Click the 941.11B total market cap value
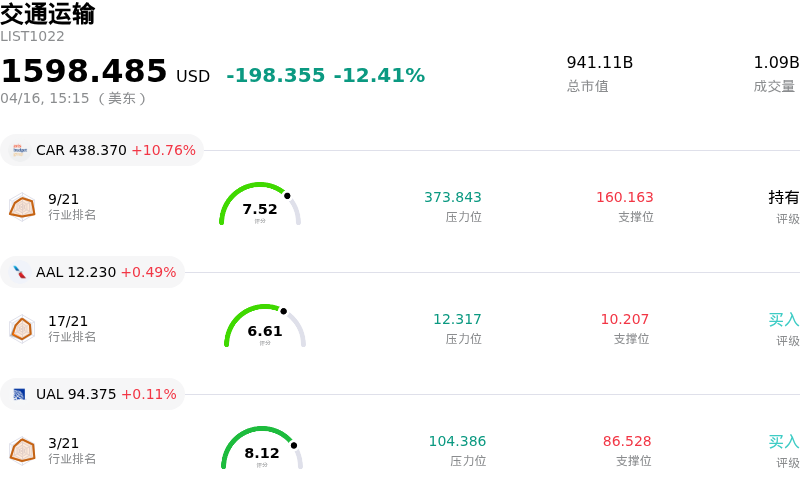The width and height of the screenshot is (800, 488). click(x=600, y=63)
